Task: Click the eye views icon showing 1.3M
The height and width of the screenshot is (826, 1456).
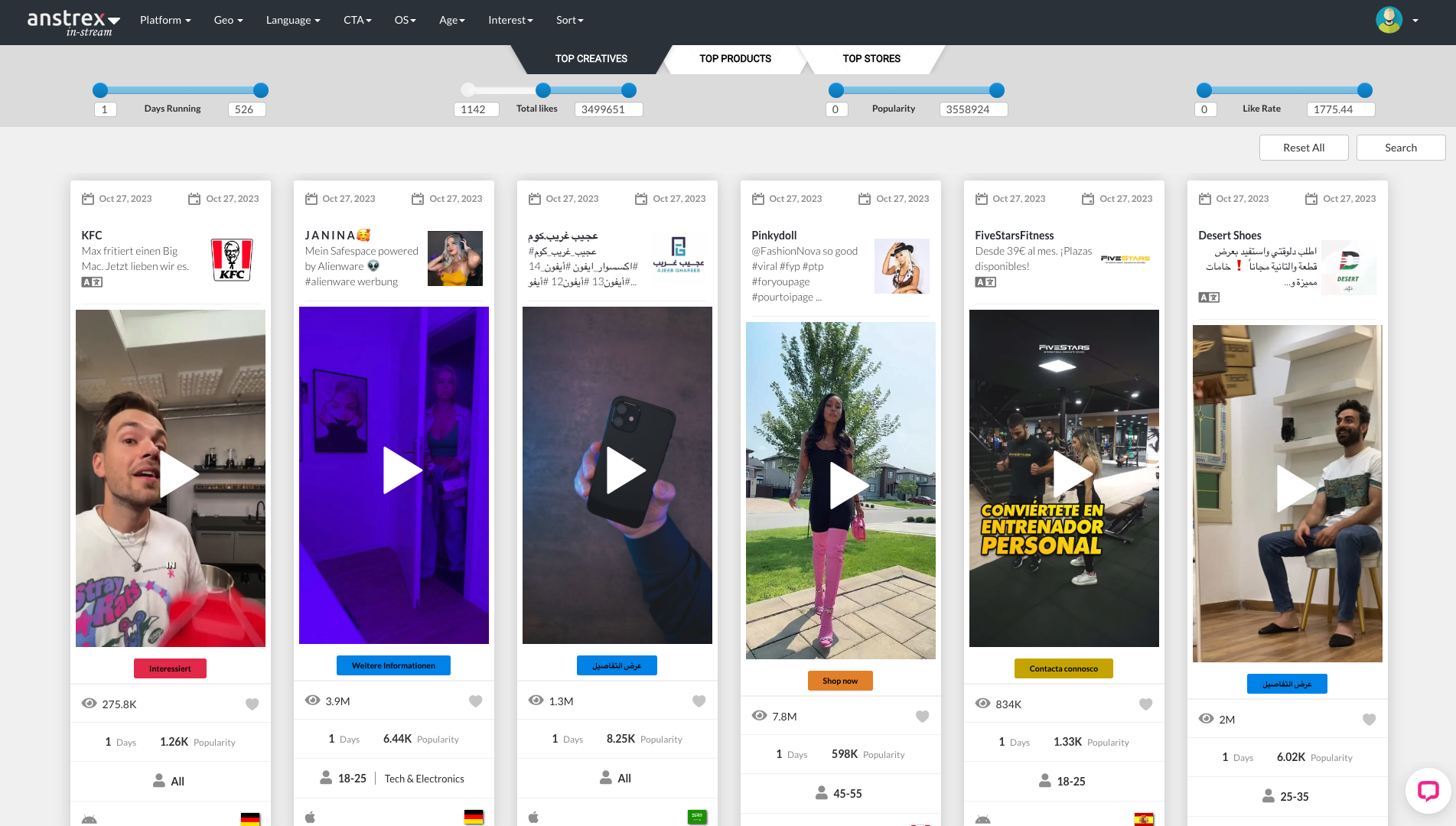Action: 536,701
